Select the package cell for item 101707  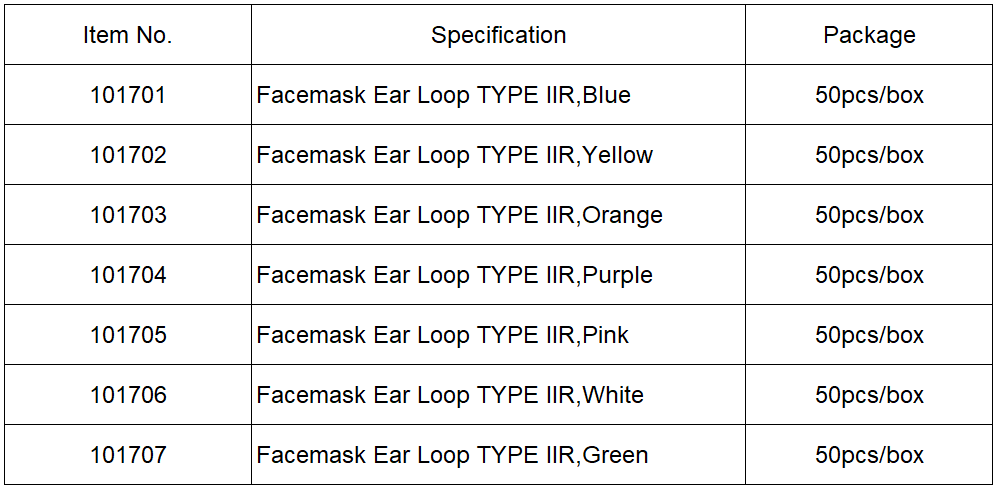coord(869,455)
